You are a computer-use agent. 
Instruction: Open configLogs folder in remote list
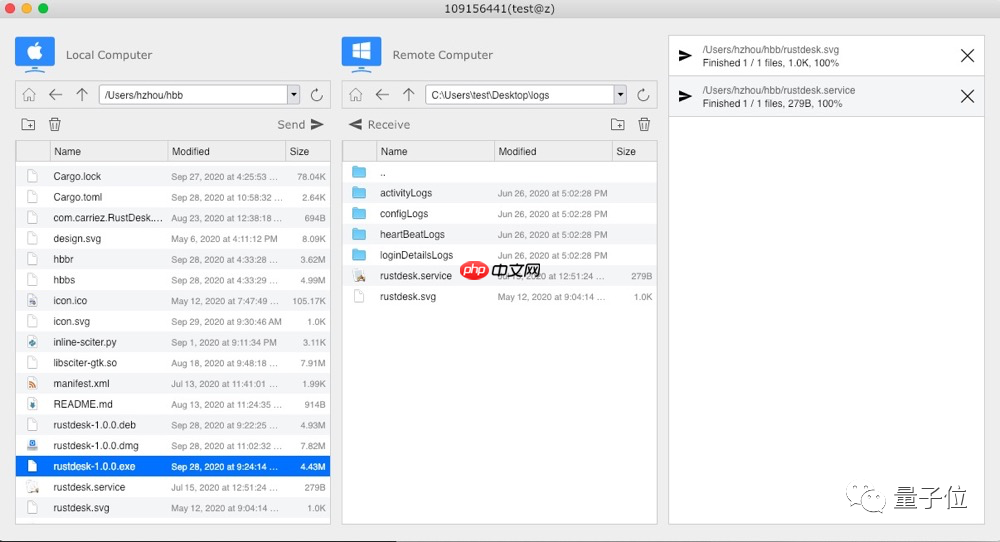click(499, 214)
